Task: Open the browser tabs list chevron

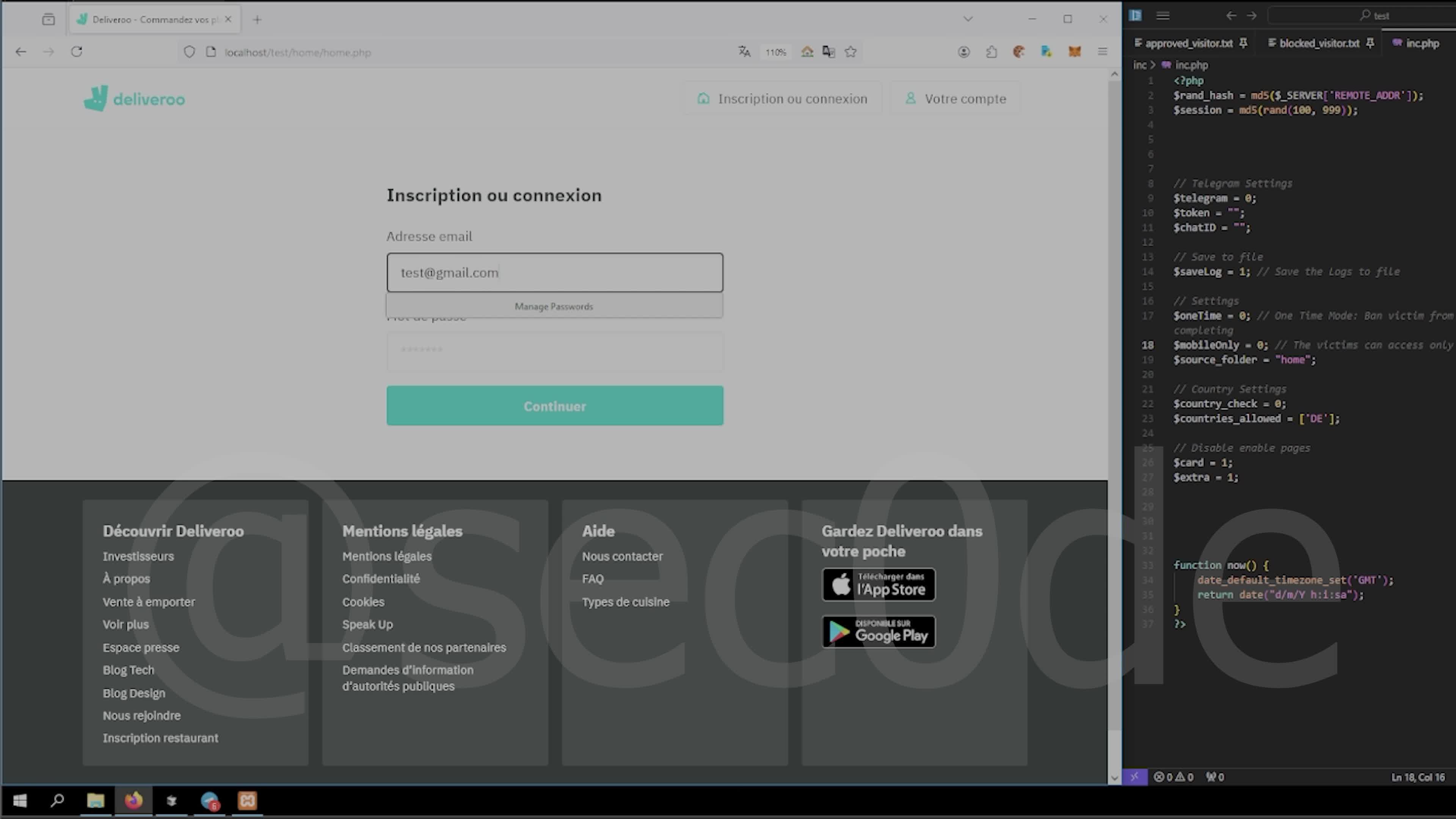Action: pyautogui.click(x=968, y=19)
